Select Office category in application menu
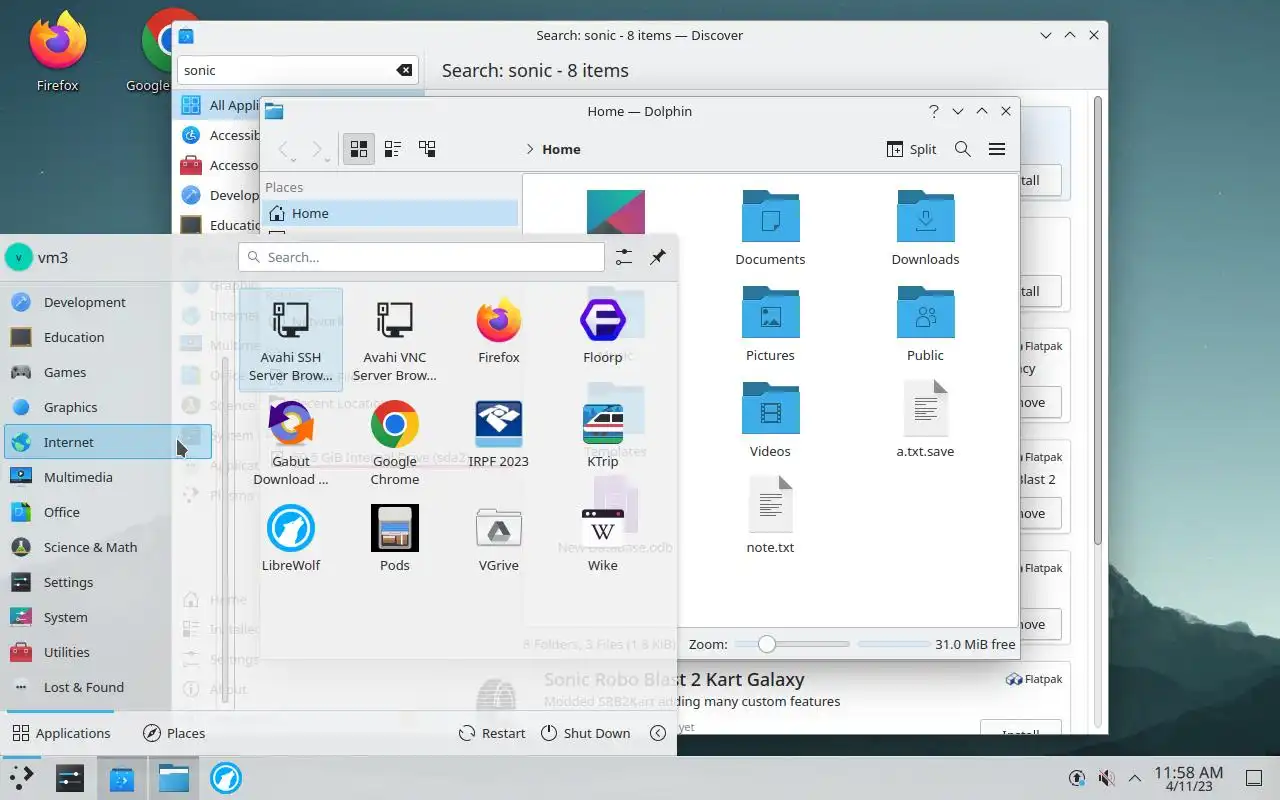The height and width of the screenshot is (800, 1280). pos(108,512)
